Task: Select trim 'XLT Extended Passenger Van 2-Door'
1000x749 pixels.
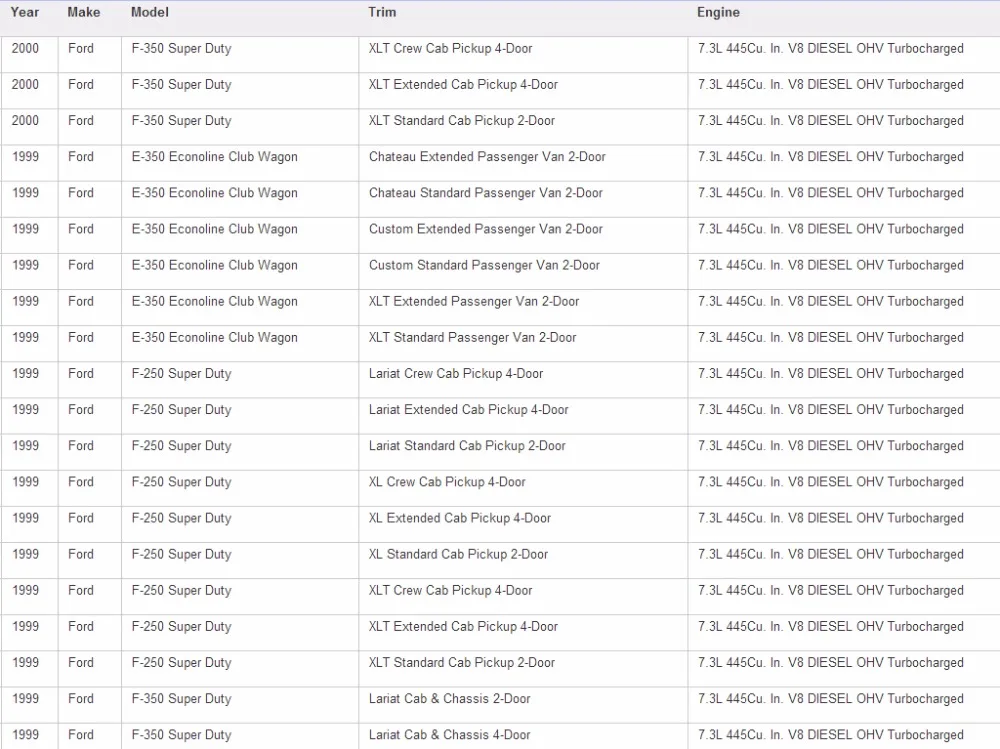Action: pos(474,301)
